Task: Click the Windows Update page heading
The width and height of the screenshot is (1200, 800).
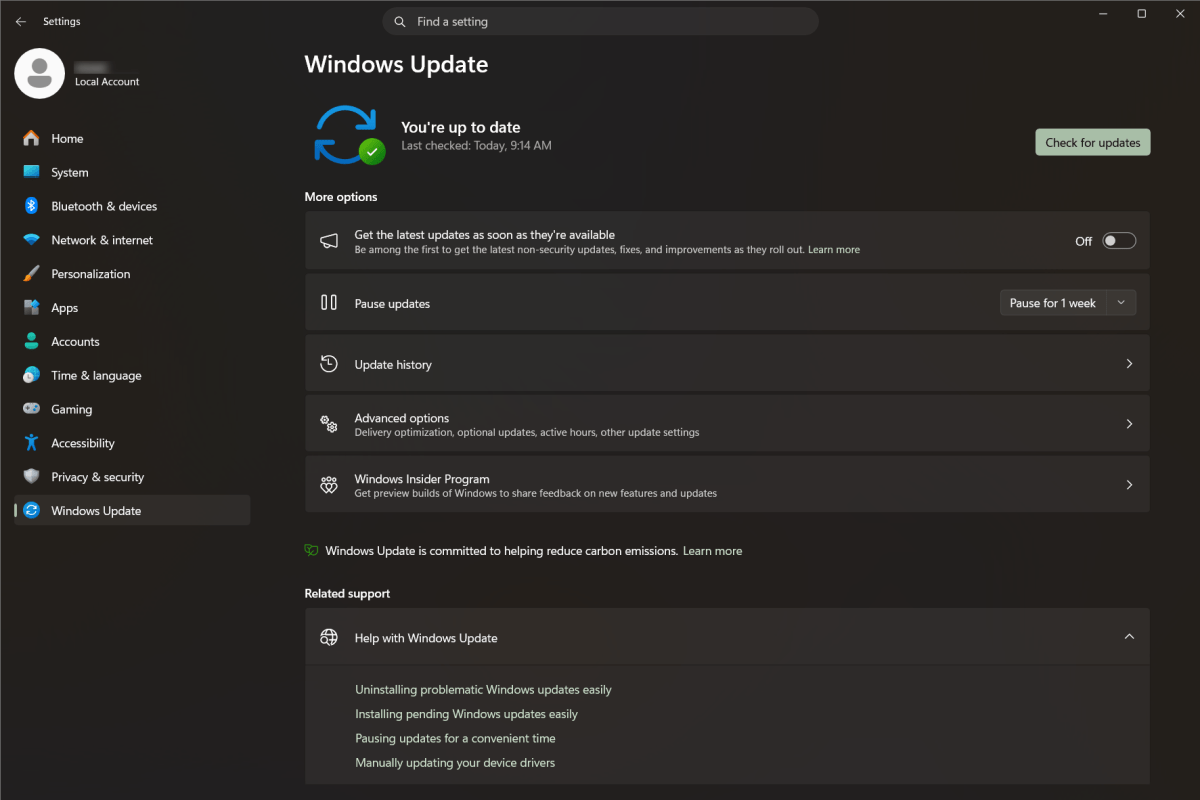Action: tap(396, 64)
